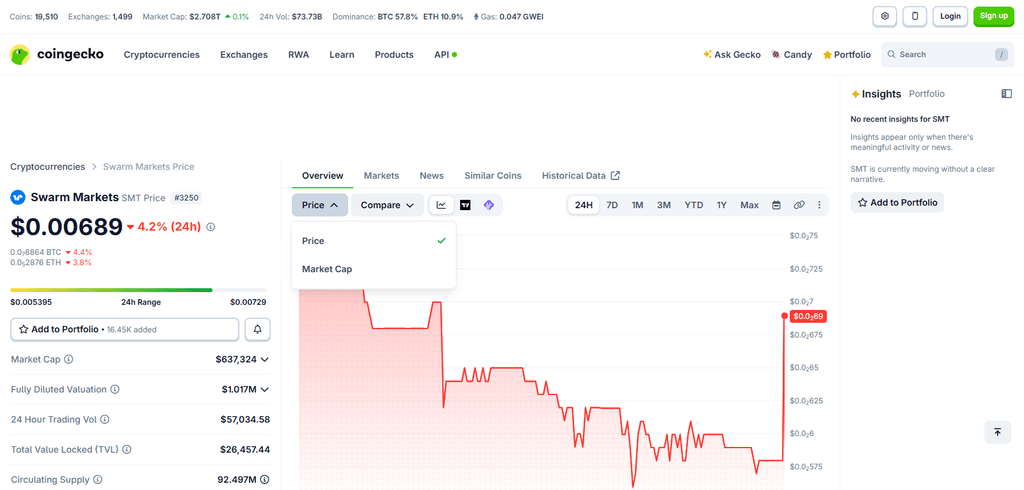Viewport: 1024px width, 490px height.
Task: Add to Portfolio under 24h range
Action: pos(125,330)
